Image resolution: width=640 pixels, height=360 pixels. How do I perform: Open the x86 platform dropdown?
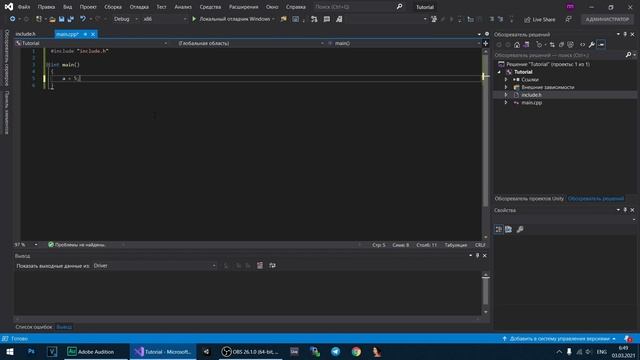click(x=164, y=19)
